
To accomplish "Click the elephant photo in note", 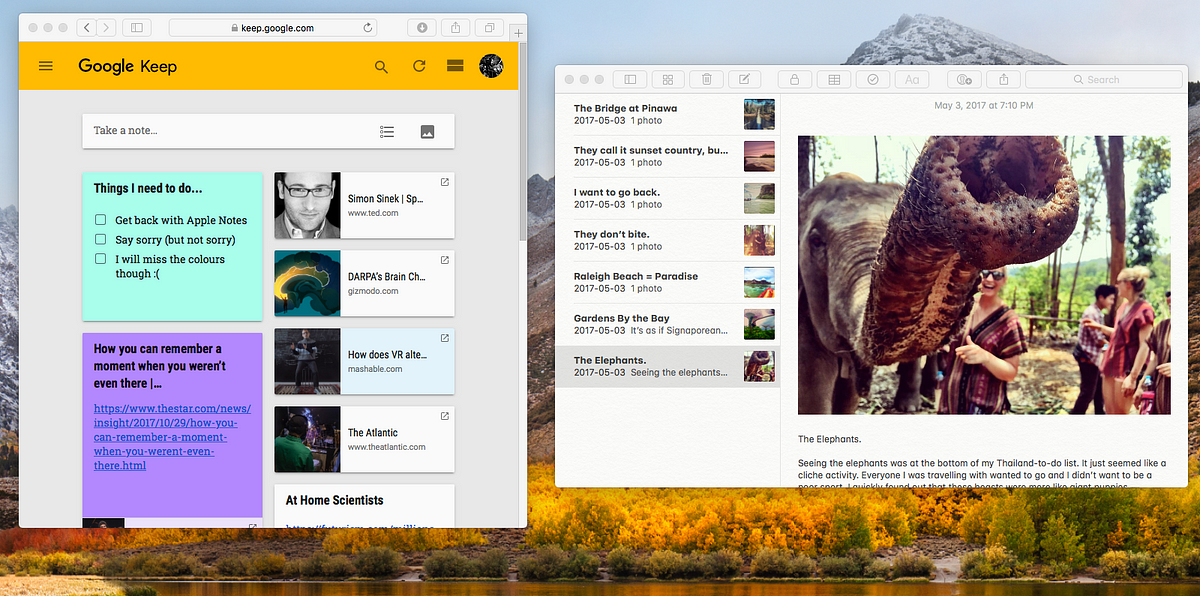I will coord(984,275).
